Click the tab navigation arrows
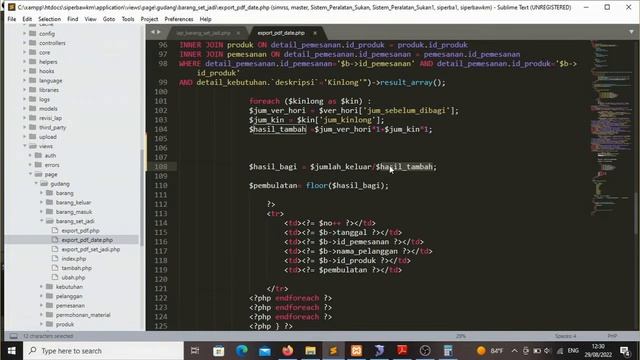Viewport: 640px width, 360px height. (155, 32)
